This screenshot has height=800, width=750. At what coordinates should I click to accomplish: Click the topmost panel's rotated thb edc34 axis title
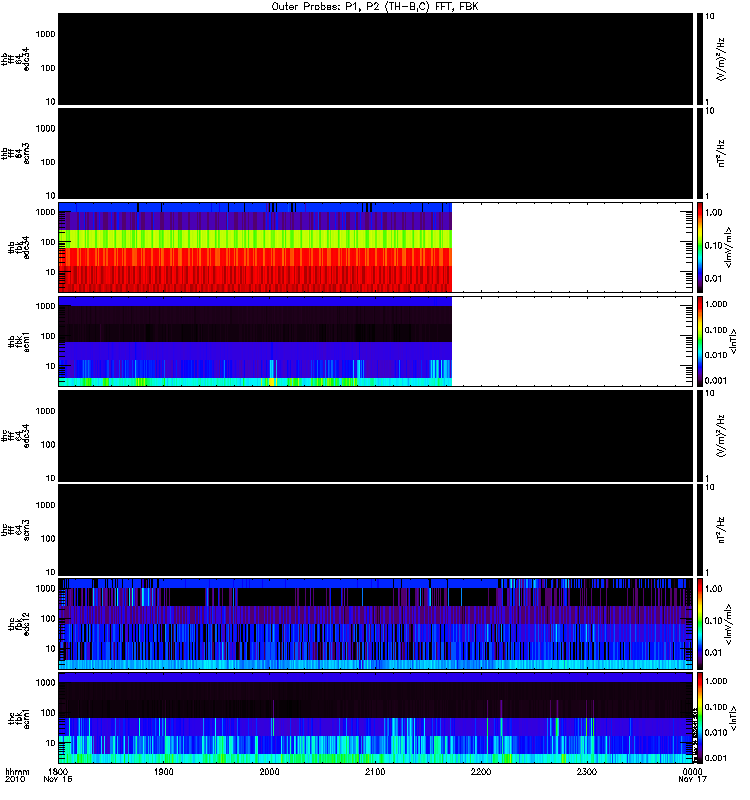point(15,59)
